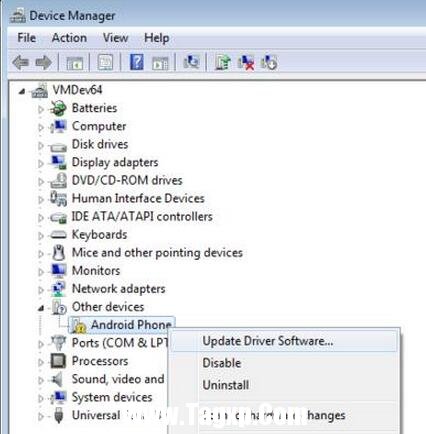426x434 pixels.
Task: Open the File menu
Action: [x=26, y=38]
